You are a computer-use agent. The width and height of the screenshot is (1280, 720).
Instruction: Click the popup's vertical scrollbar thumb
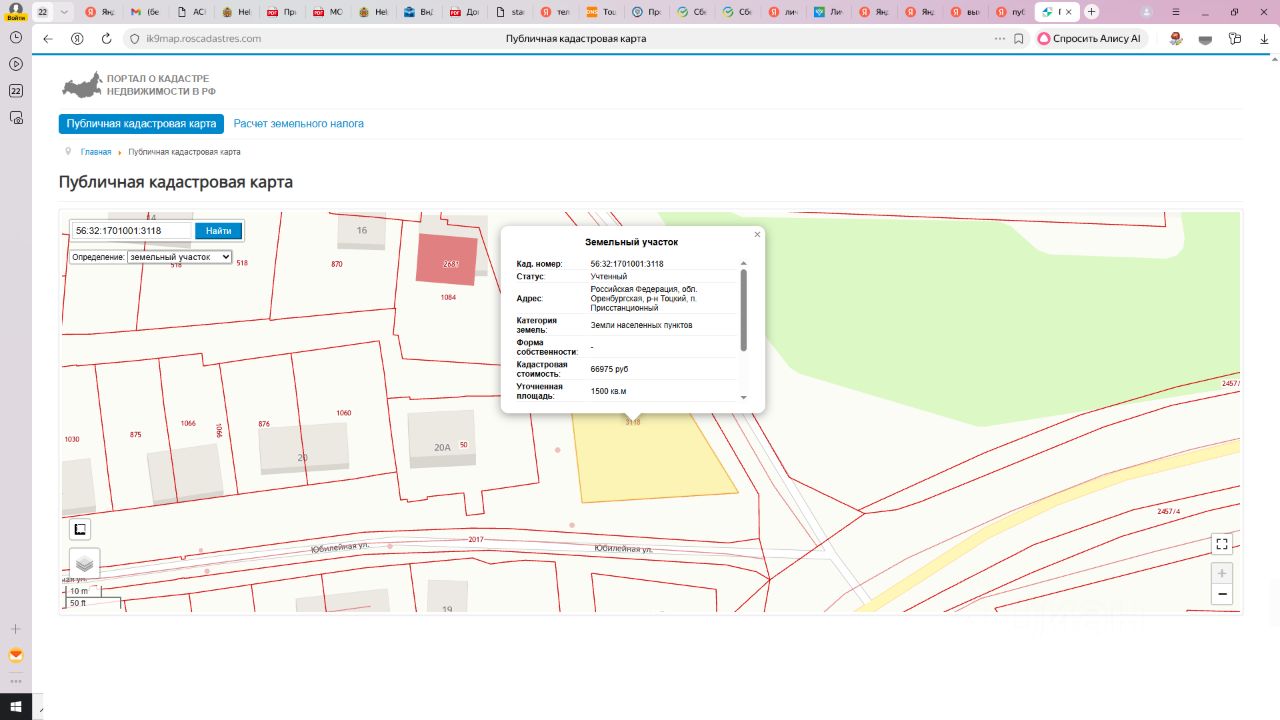point(743,310)
